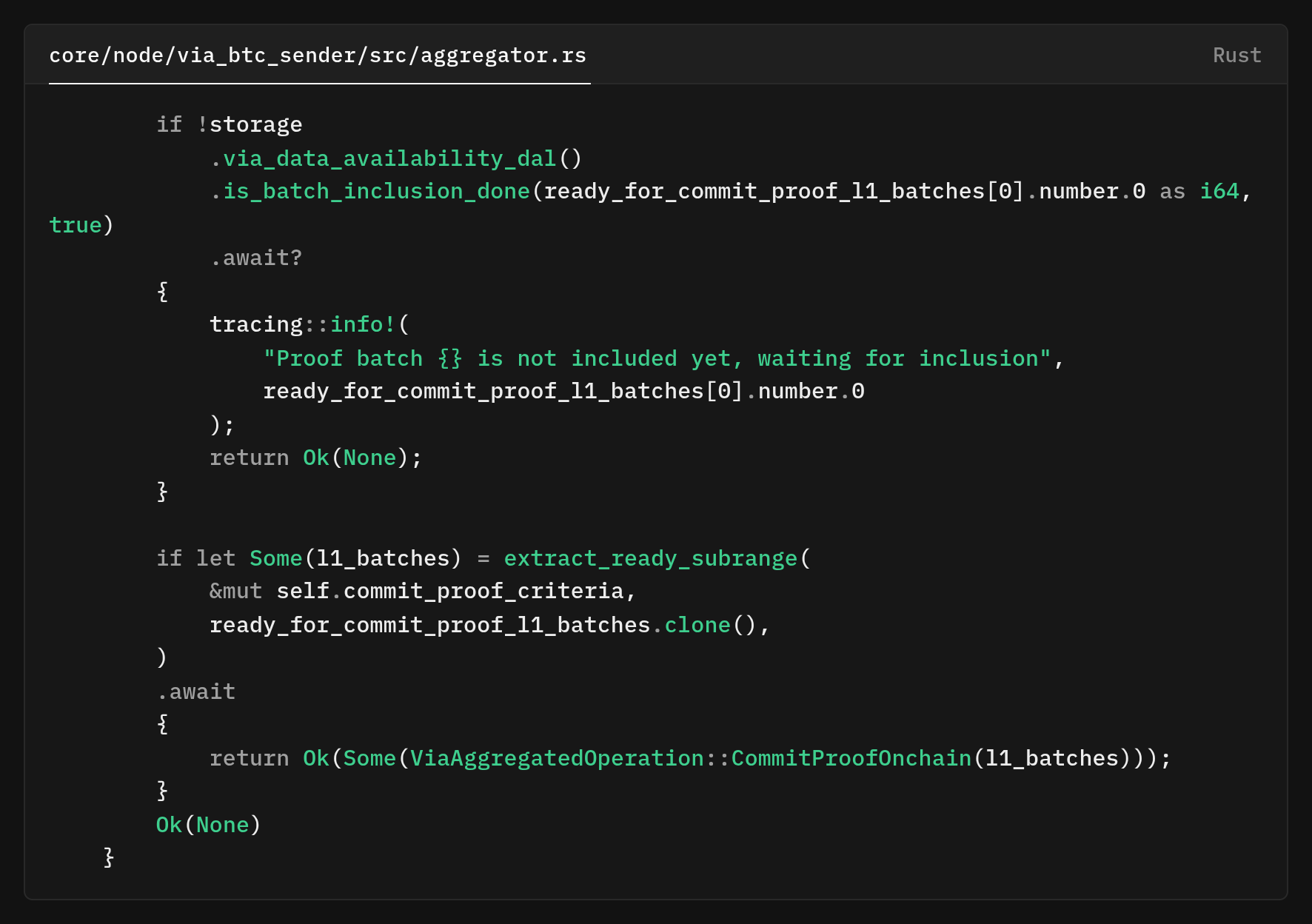Viewport: 1312px width, 924px height.
Task: Click the clone() method call
Action: pyautogui.click(x=697, y=626)
